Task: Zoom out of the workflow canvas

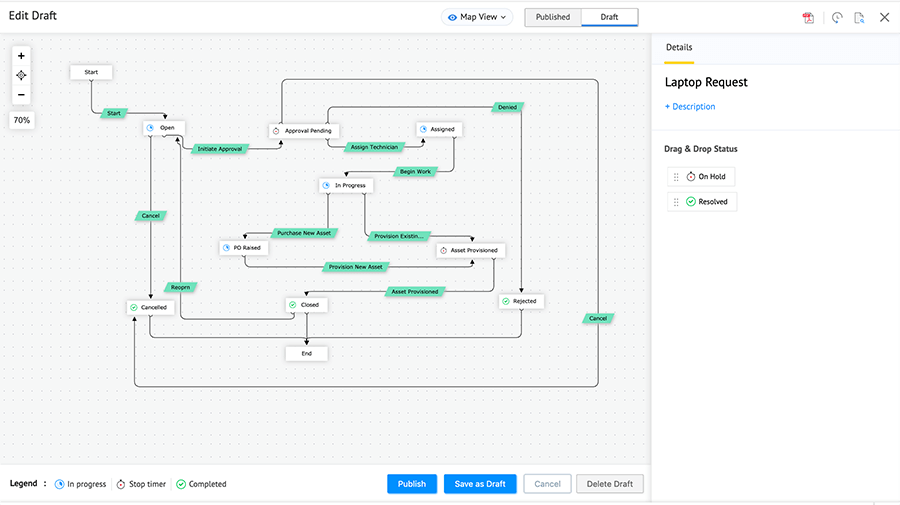Action: (21, 95)
